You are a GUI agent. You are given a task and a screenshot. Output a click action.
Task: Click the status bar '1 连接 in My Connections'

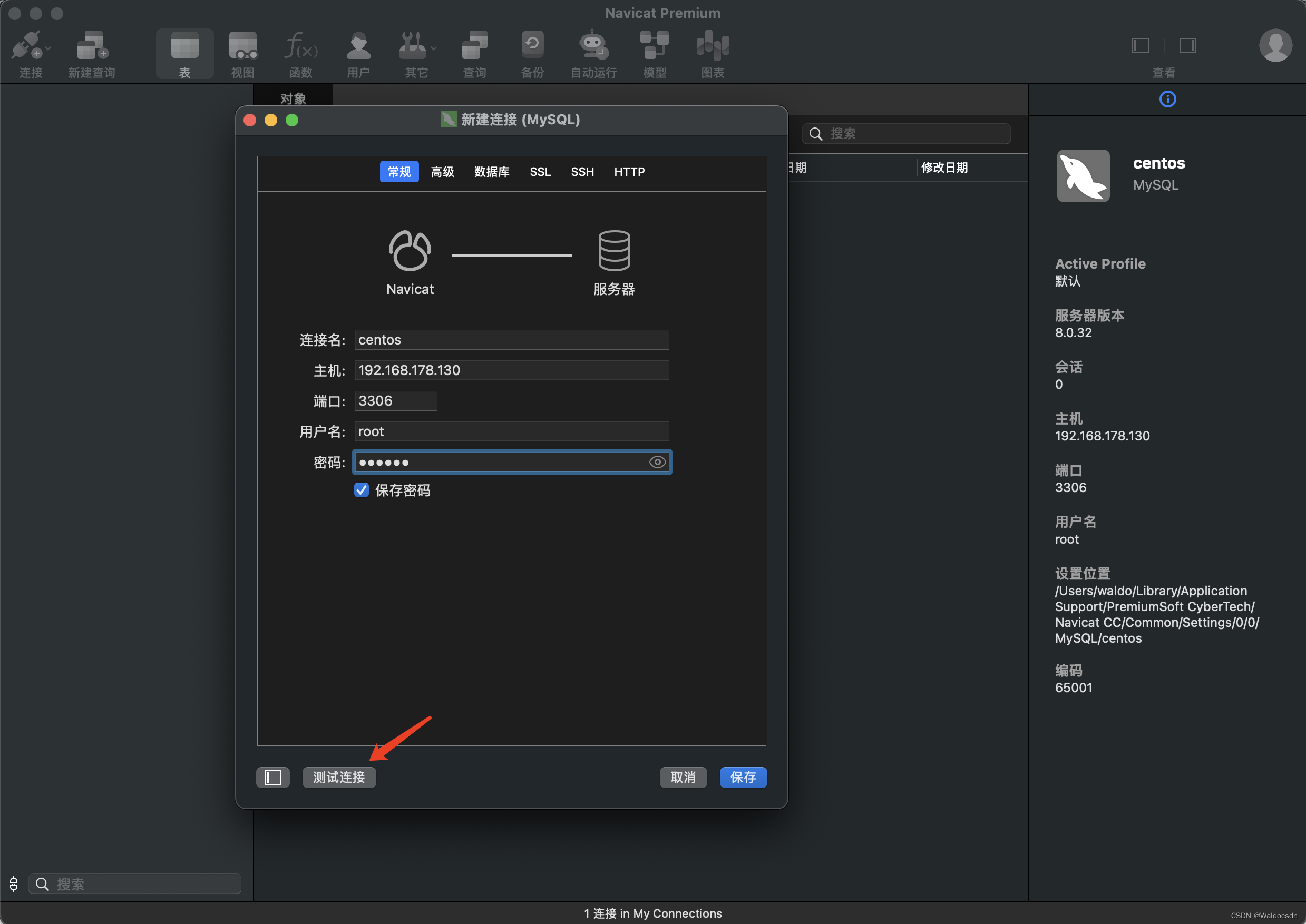click(x=652, y=913)
